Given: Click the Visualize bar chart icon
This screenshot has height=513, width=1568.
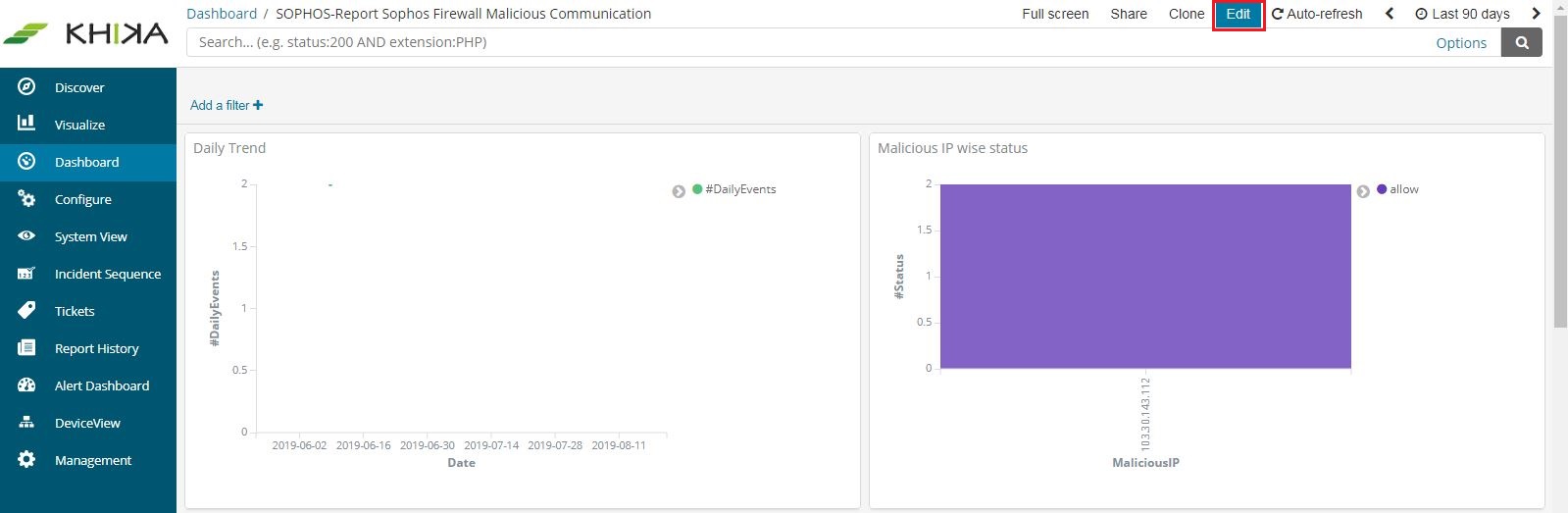Looking at the screenshot, I should (x=26, y=124).
